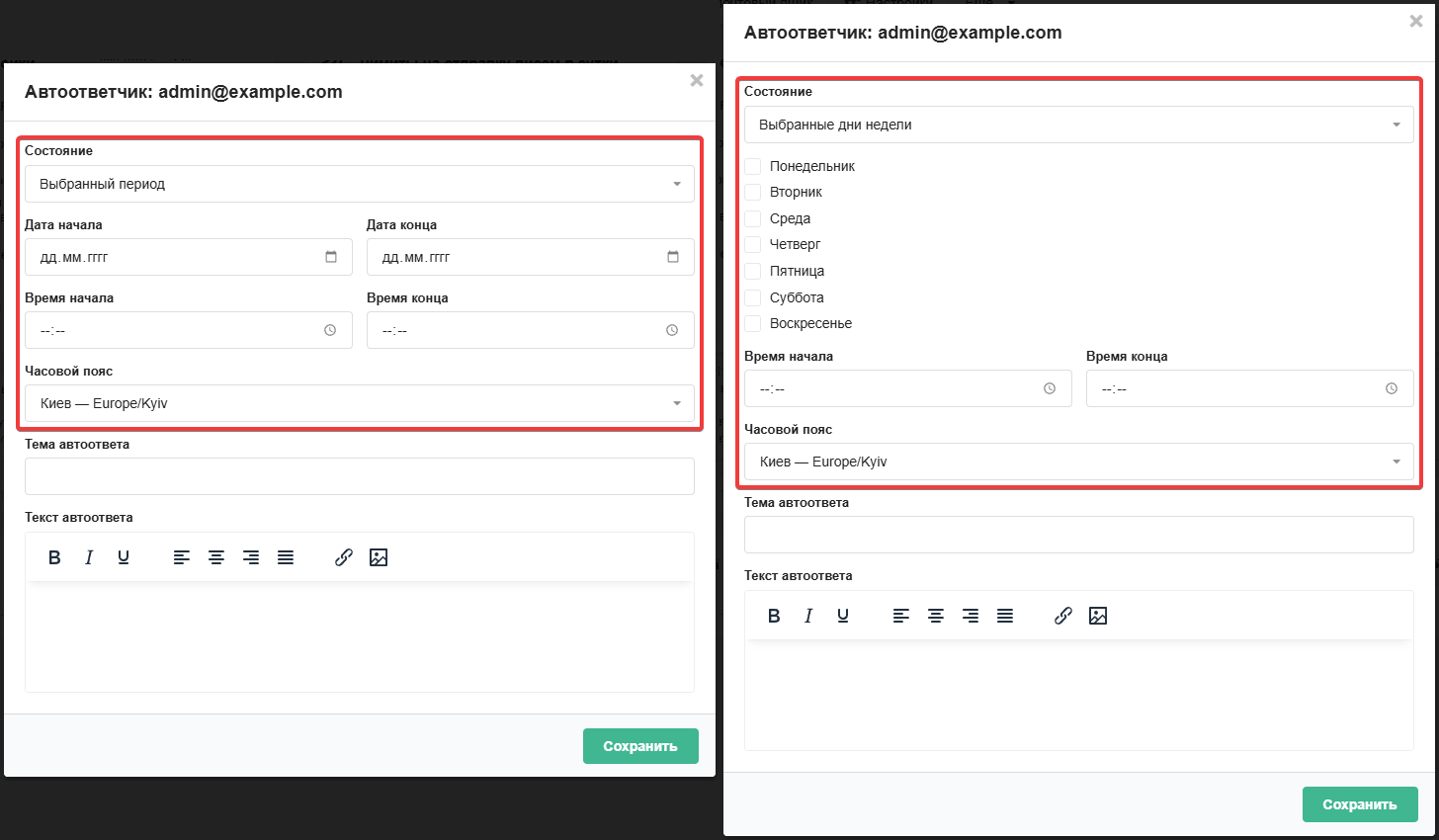
Task: Enable the Среда day checkbox
Action: [753, 218]
